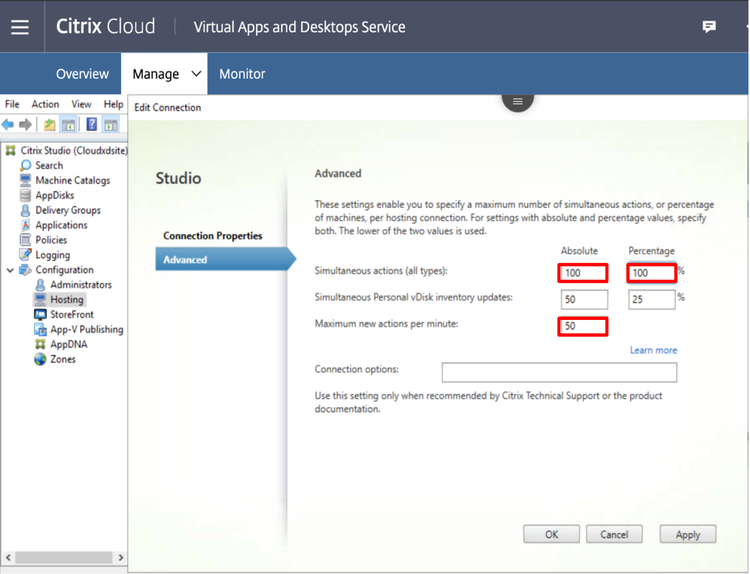Click the forward arrow toolbar icon
The height and width of the screenshot is (574, 750).
tap(25, 125)
